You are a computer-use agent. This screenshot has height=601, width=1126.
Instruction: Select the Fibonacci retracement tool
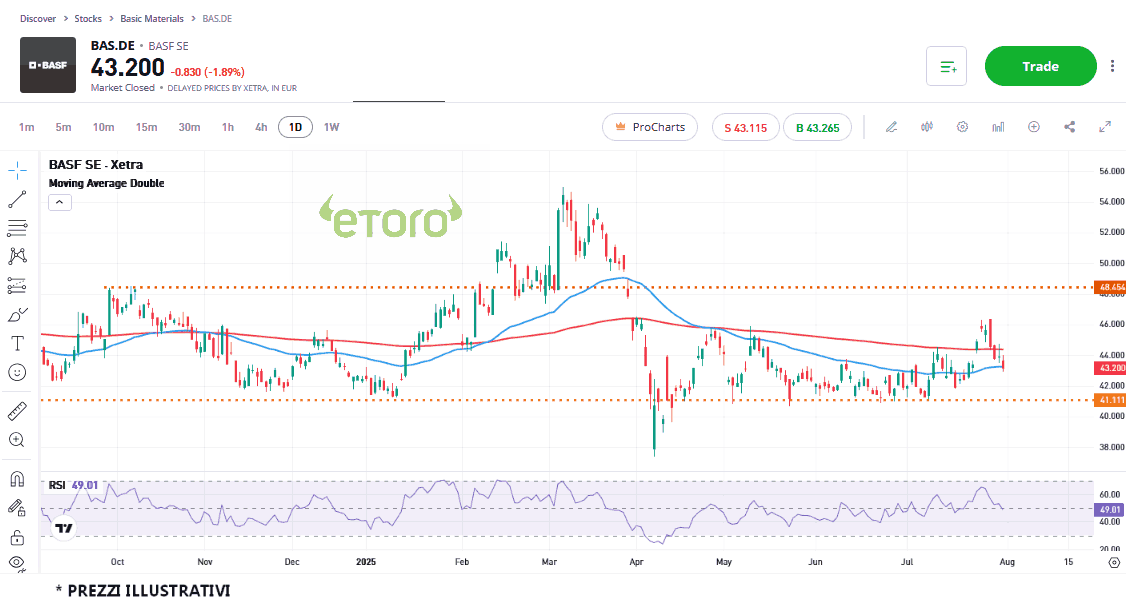[x=17, y=227]
